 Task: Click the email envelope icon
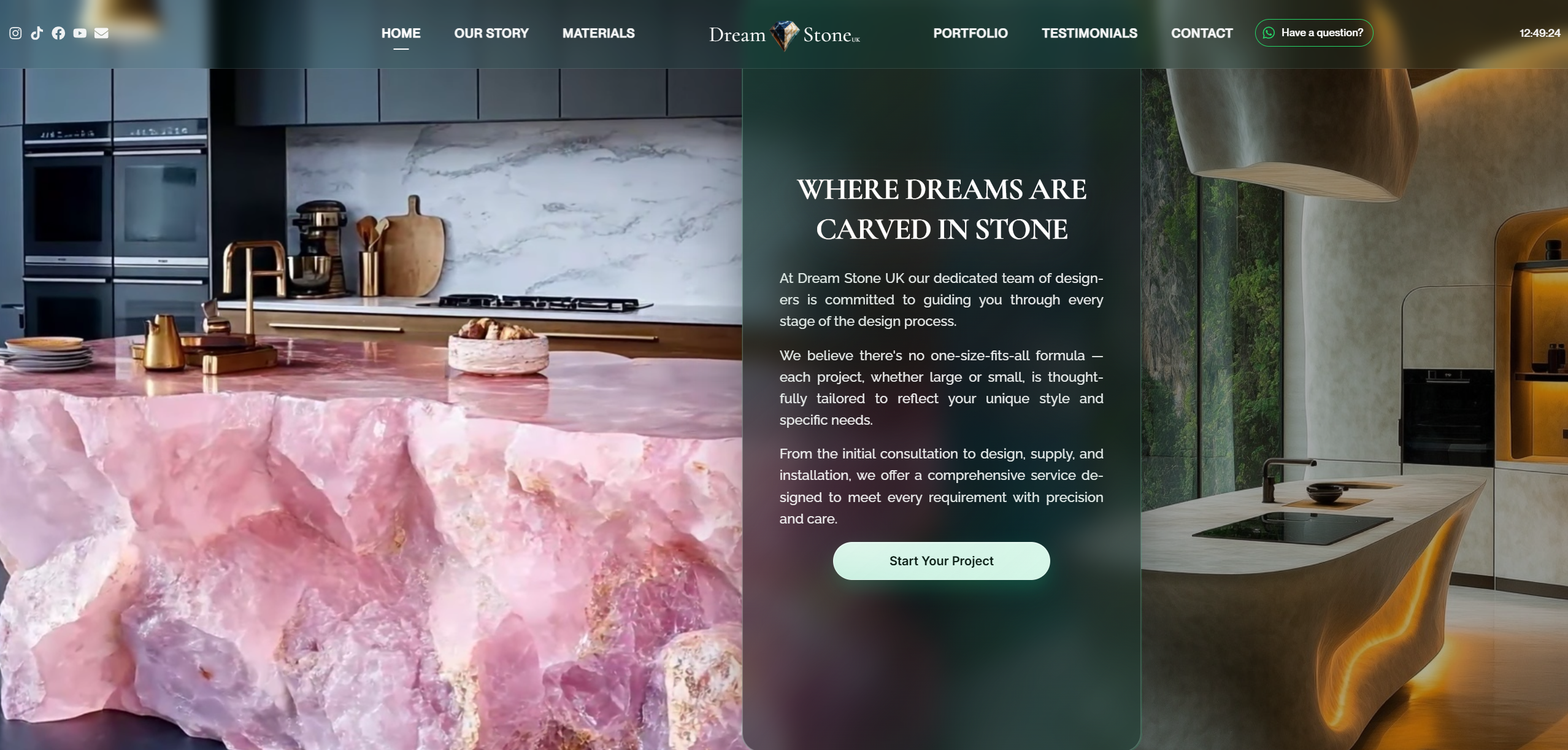101,33
